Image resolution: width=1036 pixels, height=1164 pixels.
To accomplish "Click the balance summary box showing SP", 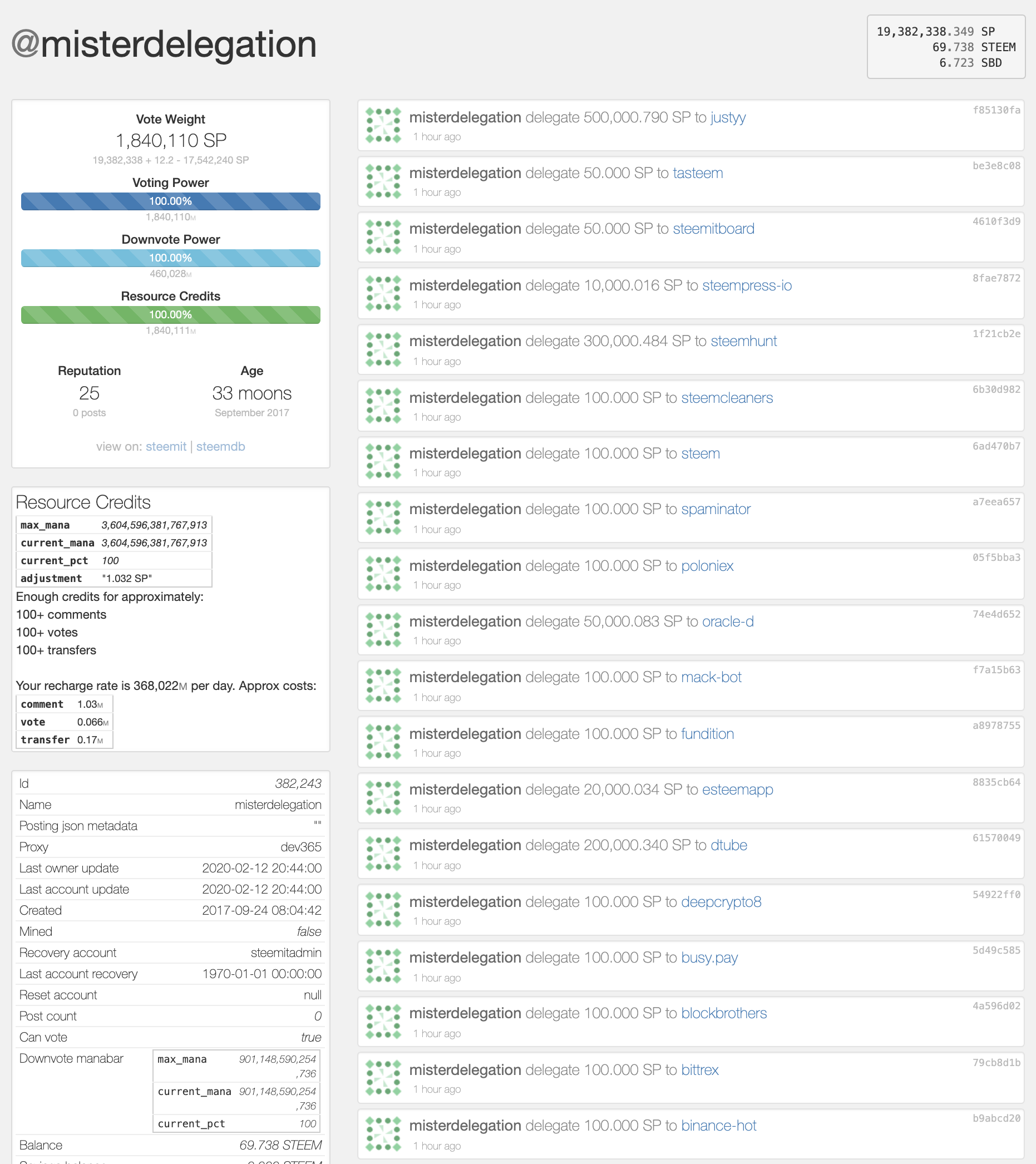I will pos(945,47).
